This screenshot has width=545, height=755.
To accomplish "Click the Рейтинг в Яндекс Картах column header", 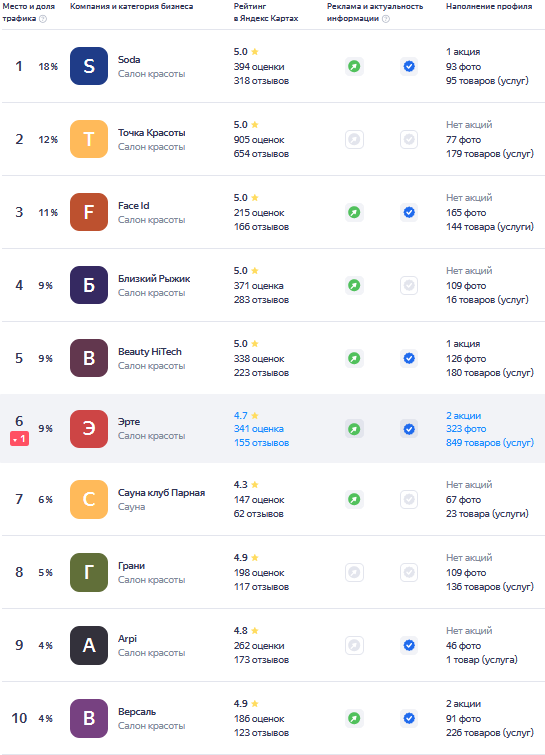I will point(266,13).
